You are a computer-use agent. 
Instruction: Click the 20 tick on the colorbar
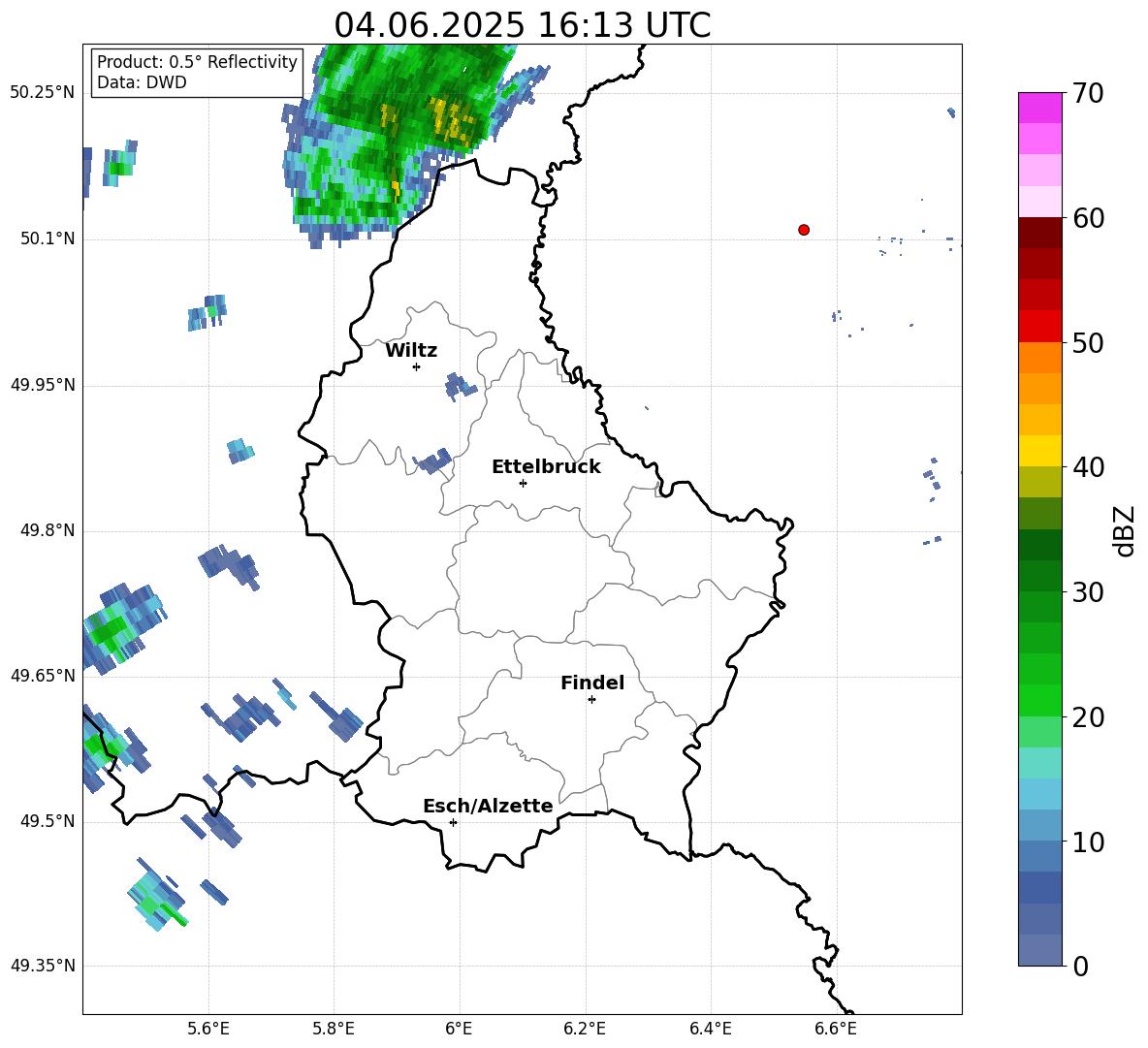point(1088,717)
